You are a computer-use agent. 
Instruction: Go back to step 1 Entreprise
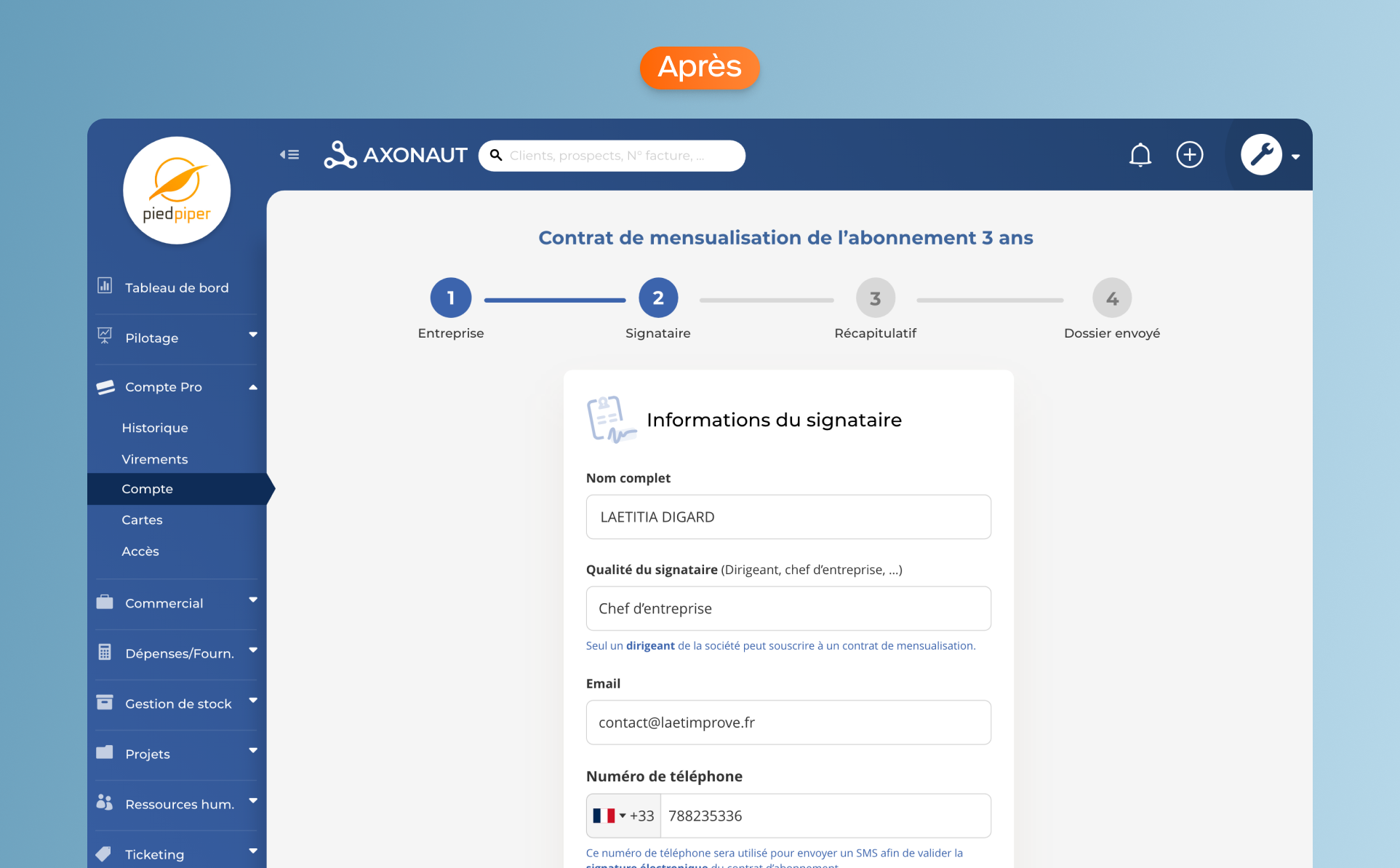[x=451, y=298]
